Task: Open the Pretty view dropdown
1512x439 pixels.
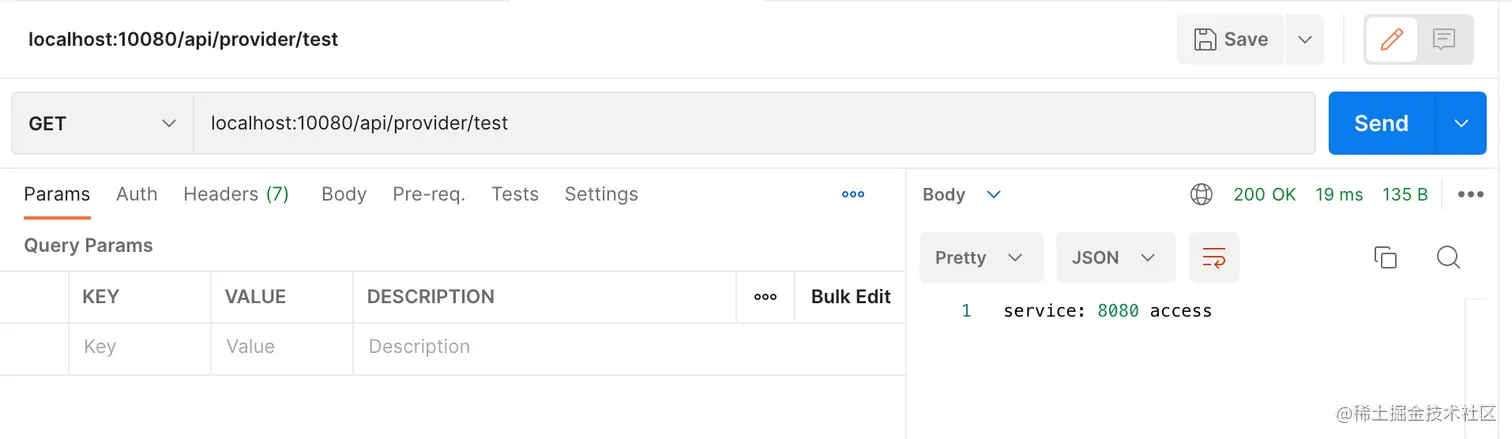Action: (x=980, y=258)
